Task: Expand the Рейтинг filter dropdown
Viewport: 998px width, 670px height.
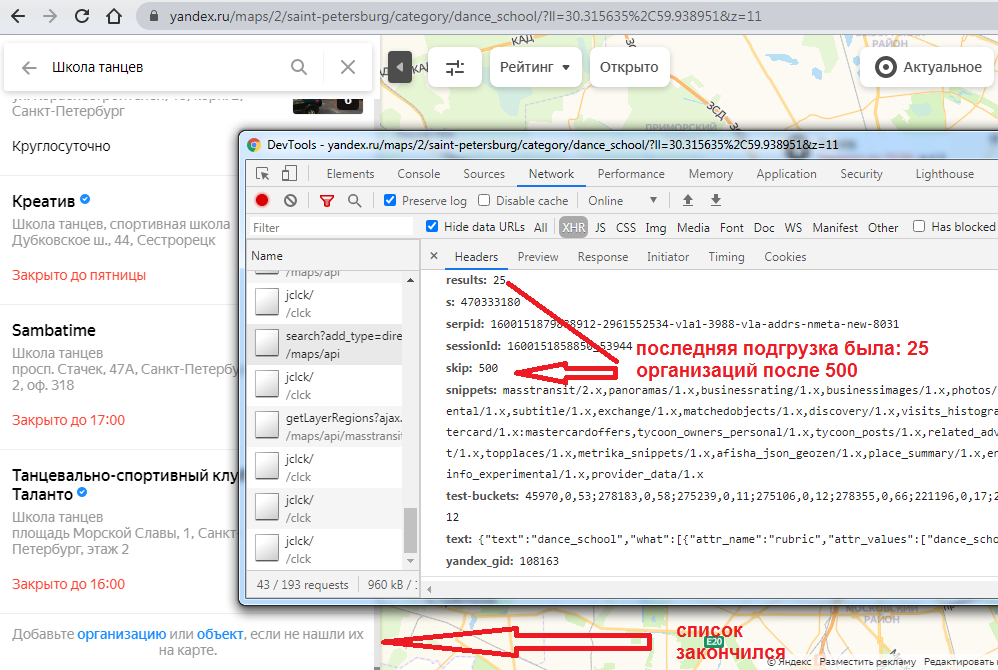Action: pos(535,68)
